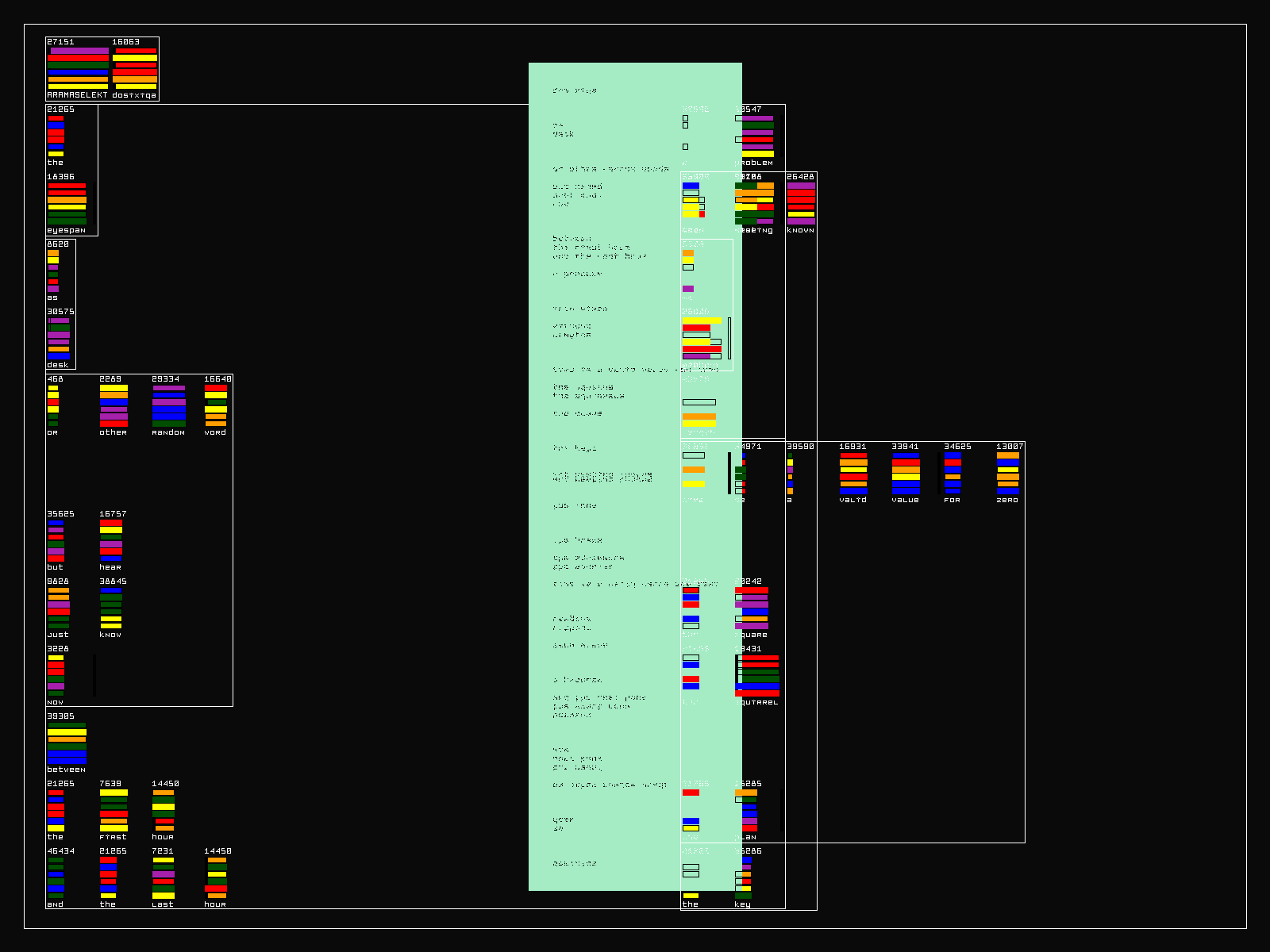Click the 'desk' word glyph
This screenshot has width=1270, height=952.
tap(58, 339)
